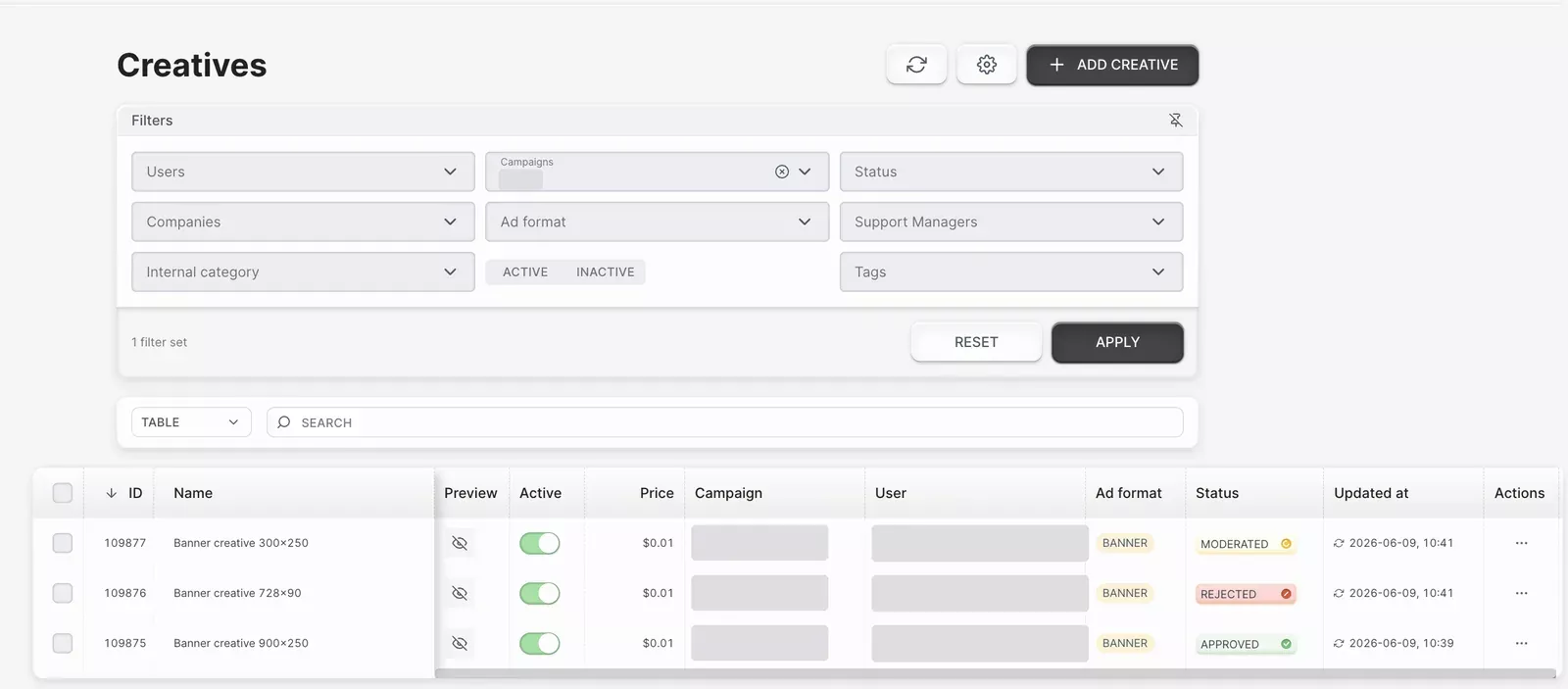The width and height of the screenshot is (1568, 689).
Task: Select the ACTIVE filter tab
Action: [x=525, y=272]
